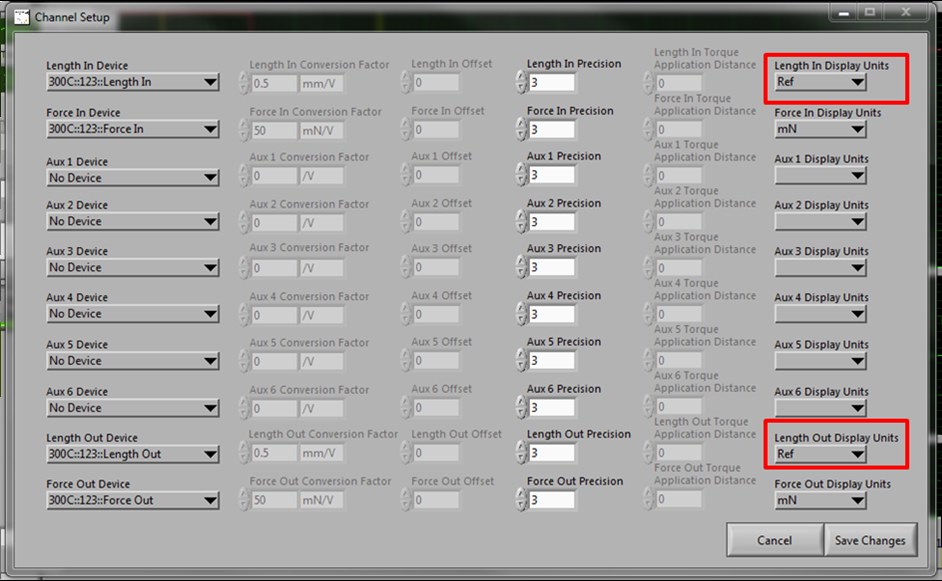Expand Aux 1 Display Units dropdown

[820, 175]
